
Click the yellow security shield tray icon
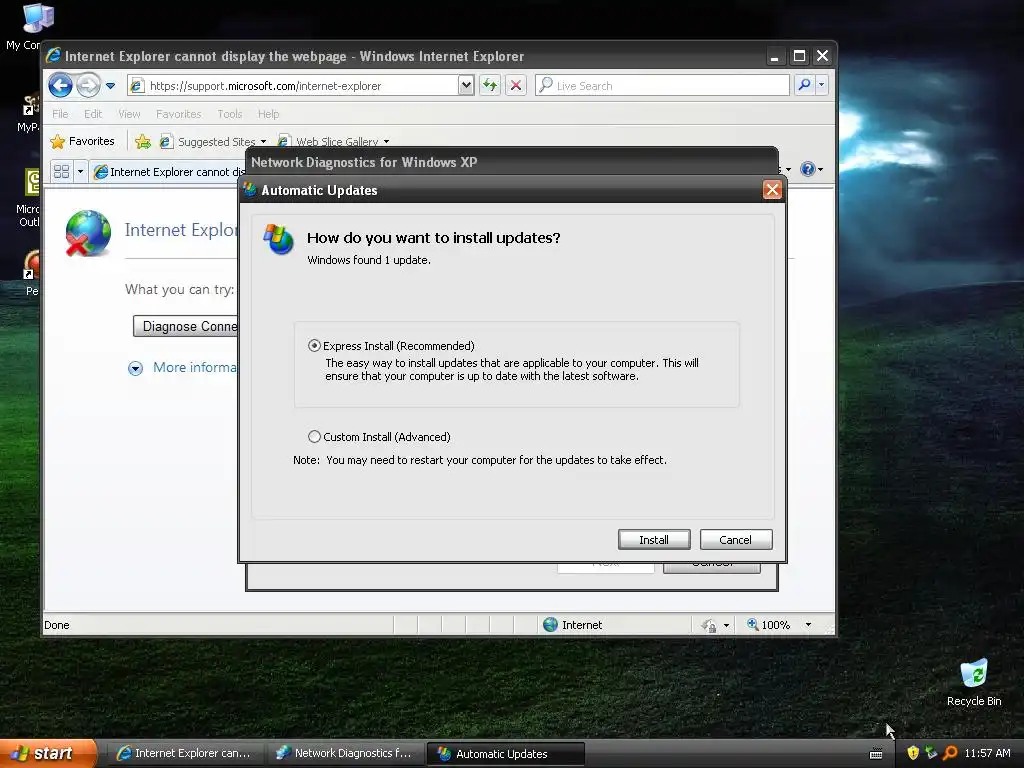pyautogui.click(x=913, y=753)
